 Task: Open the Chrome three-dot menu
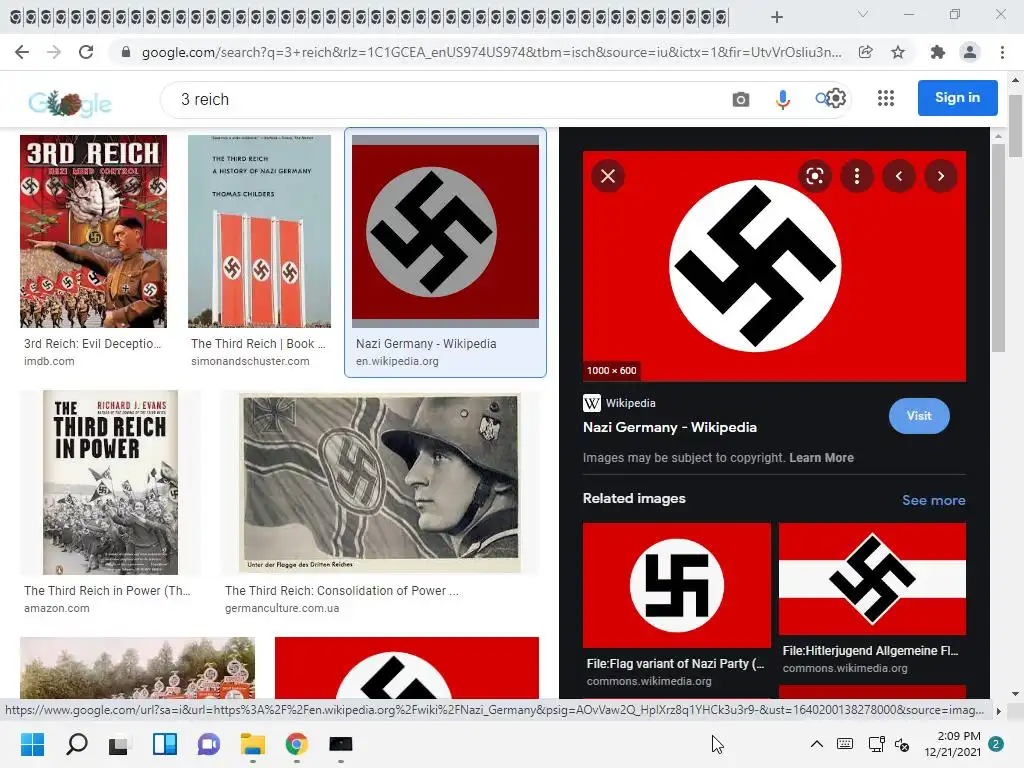pyautogui.click(x=1002, y=52)
